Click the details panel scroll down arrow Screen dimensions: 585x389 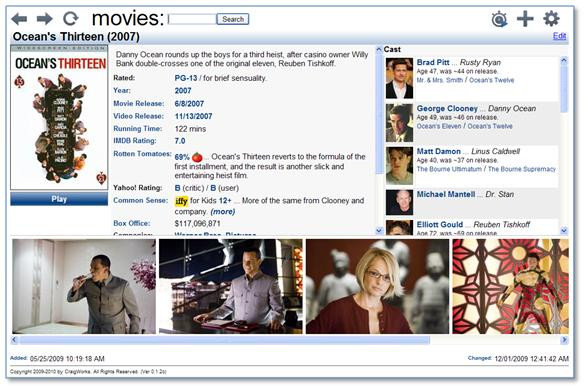(x=379, y=230)
